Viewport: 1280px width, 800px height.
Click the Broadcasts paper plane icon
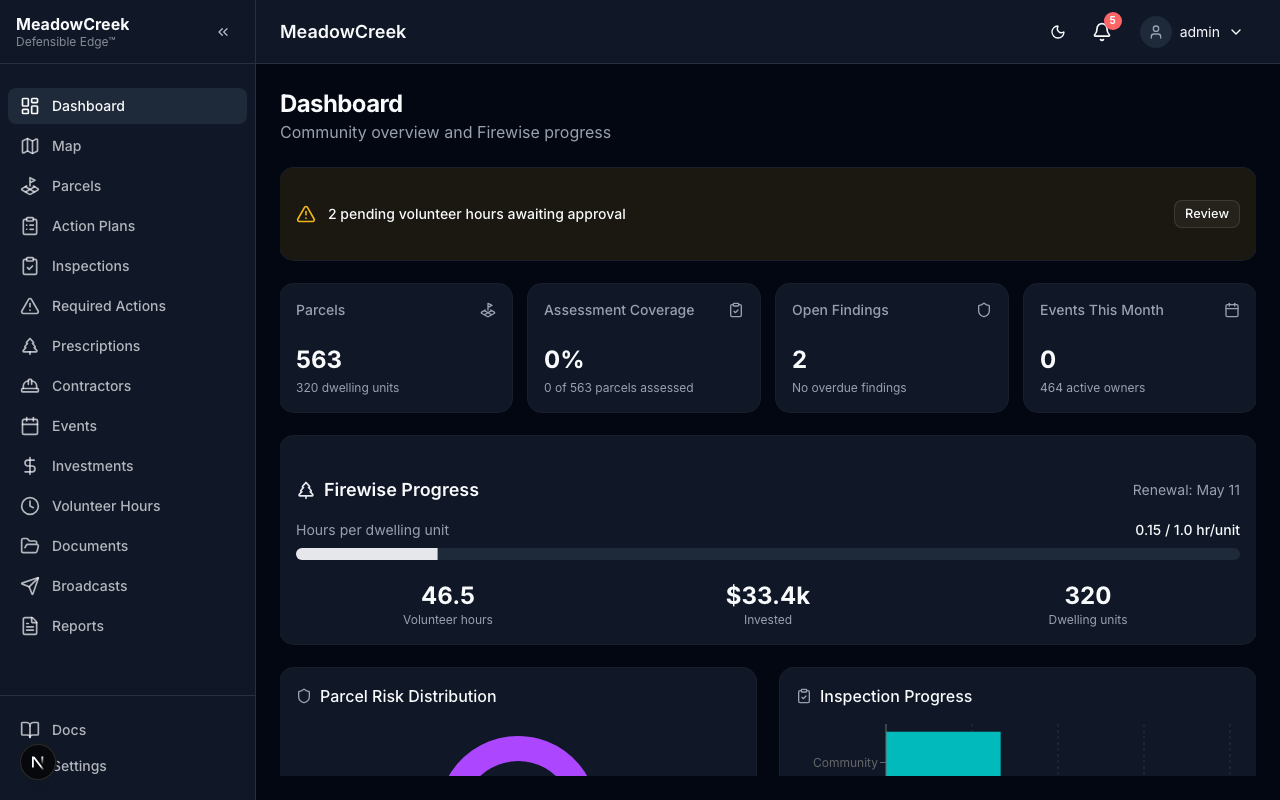point(30,586)
